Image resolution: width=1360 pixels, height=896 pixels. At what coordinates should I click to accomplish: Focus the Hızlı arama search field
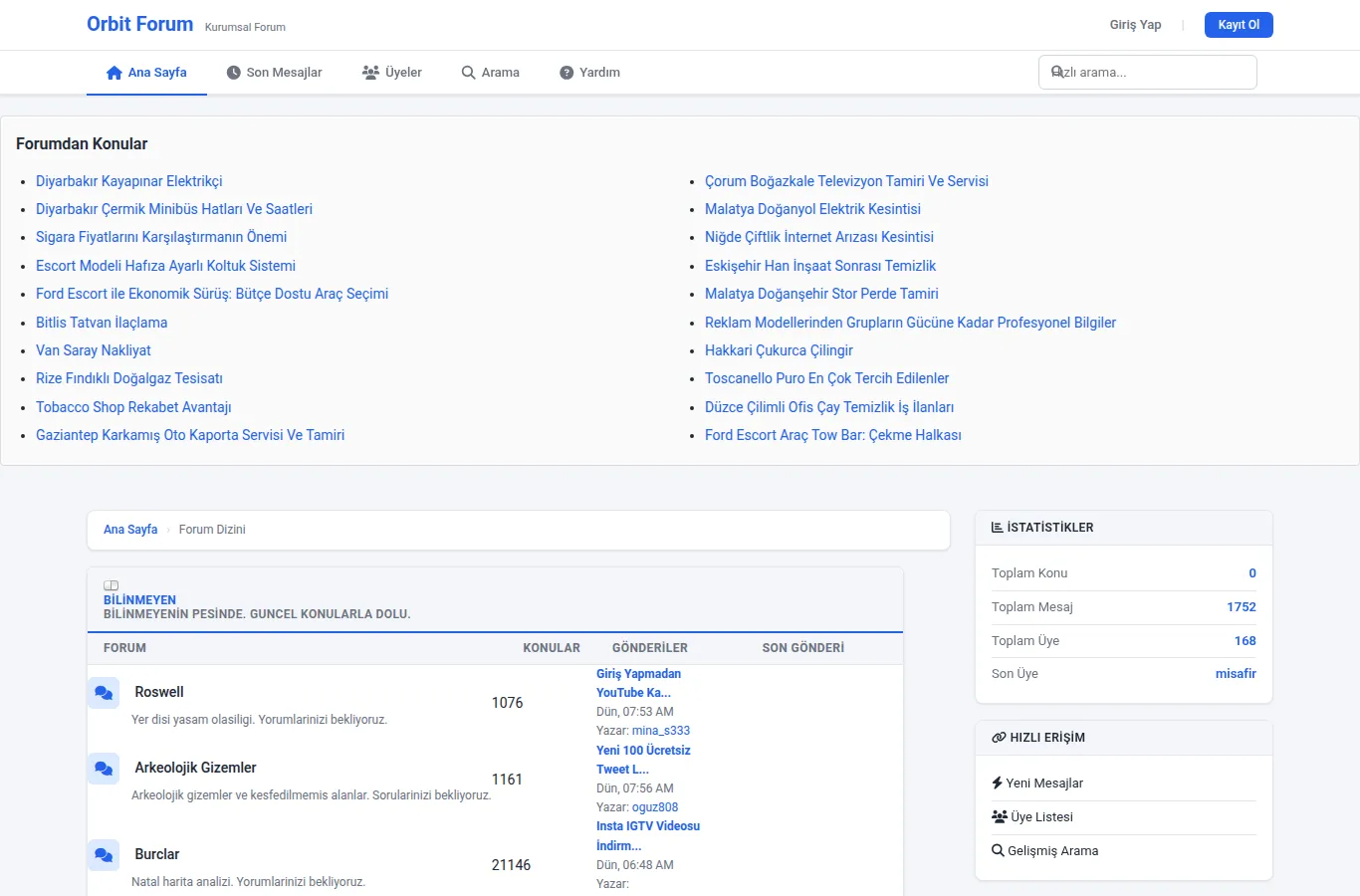(1148, 73)
